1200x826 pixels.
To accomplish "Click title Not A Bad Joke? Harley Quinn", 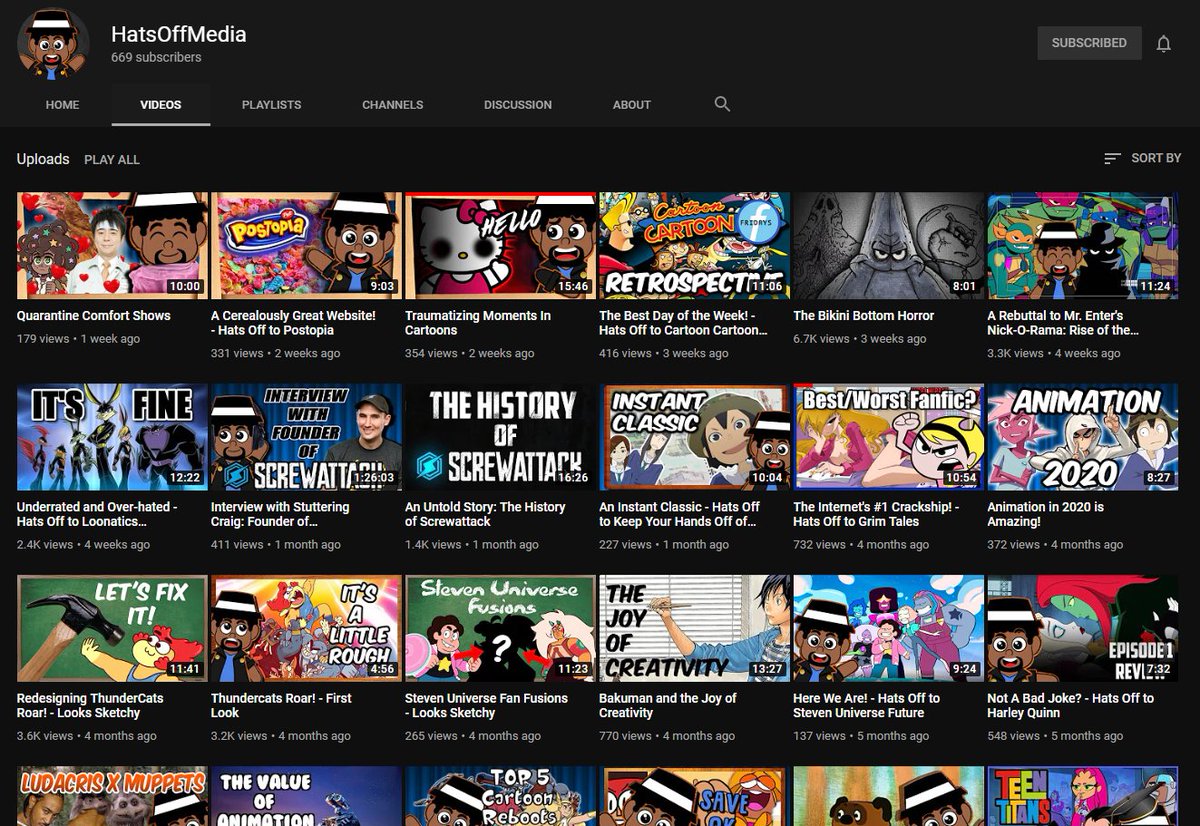I will [1071, 705].
